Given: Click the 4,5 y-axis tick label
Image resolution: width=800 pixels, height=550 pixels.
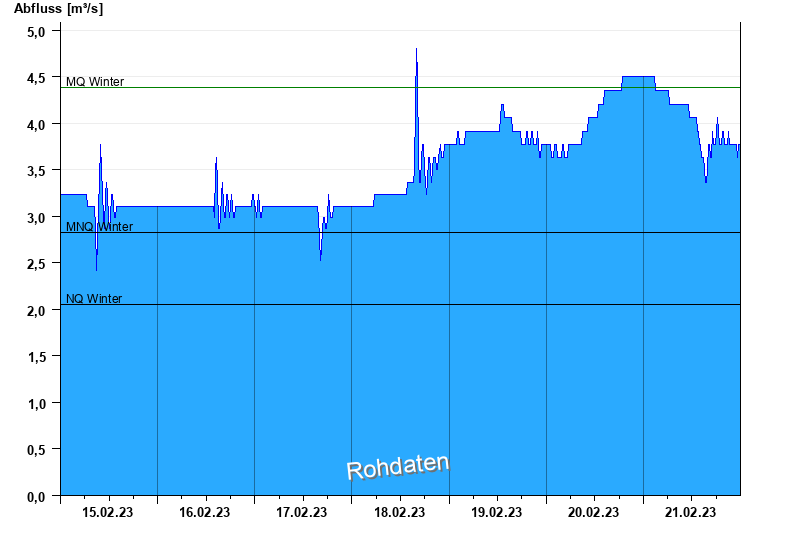Looking at the screenshot, I should click(x=36, y=78).
